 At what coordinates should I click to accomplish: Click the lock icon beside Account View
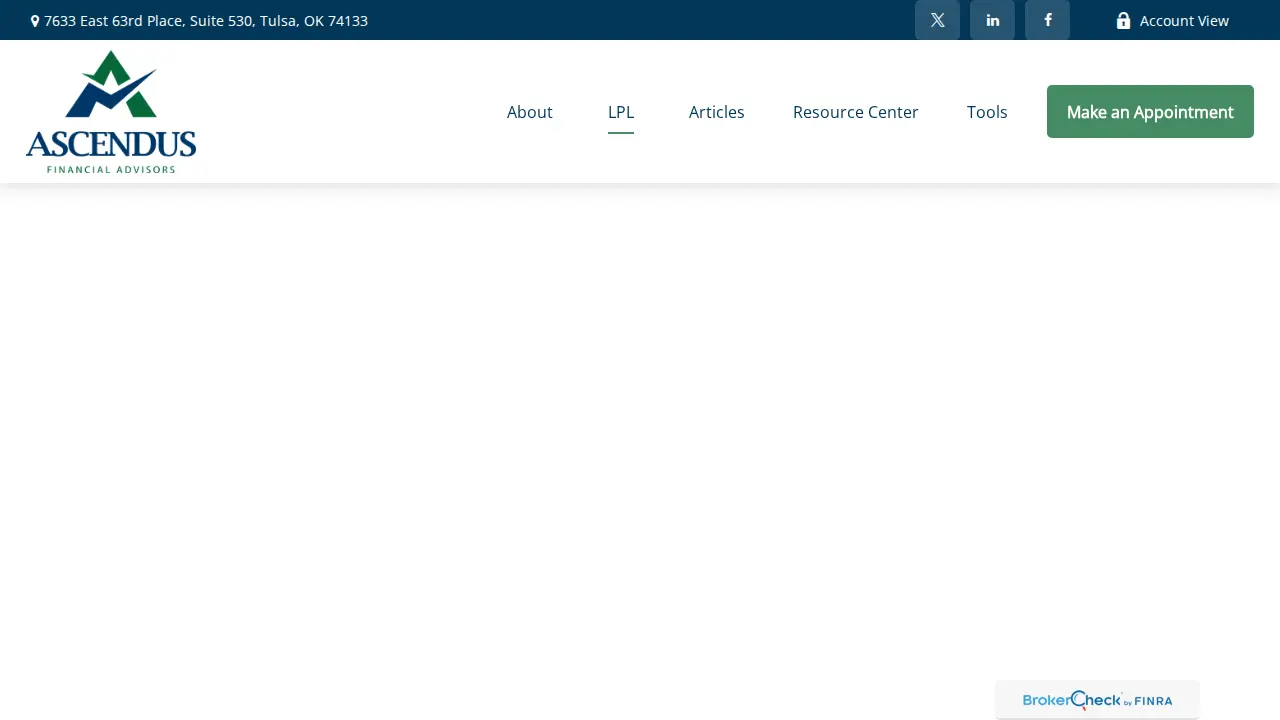pyautogui.click(x=1123, y=21)
